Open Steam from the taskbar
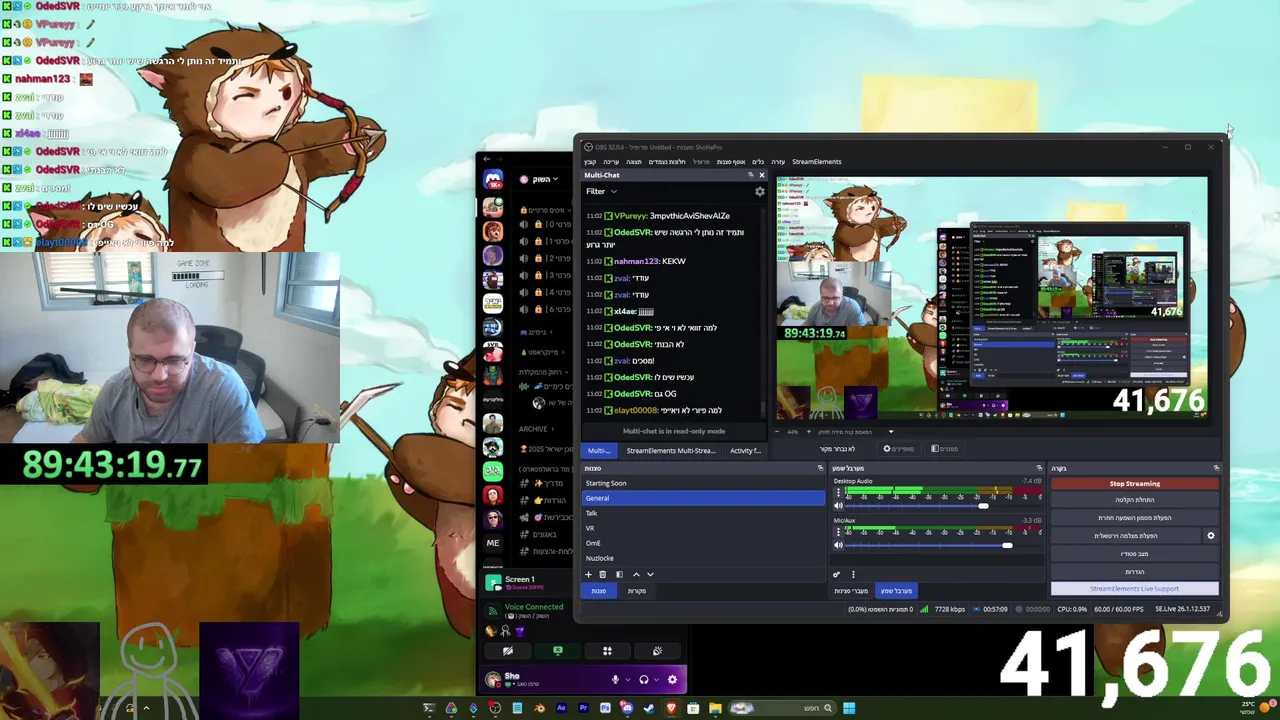1280x720 pixels. click(648, 708)
